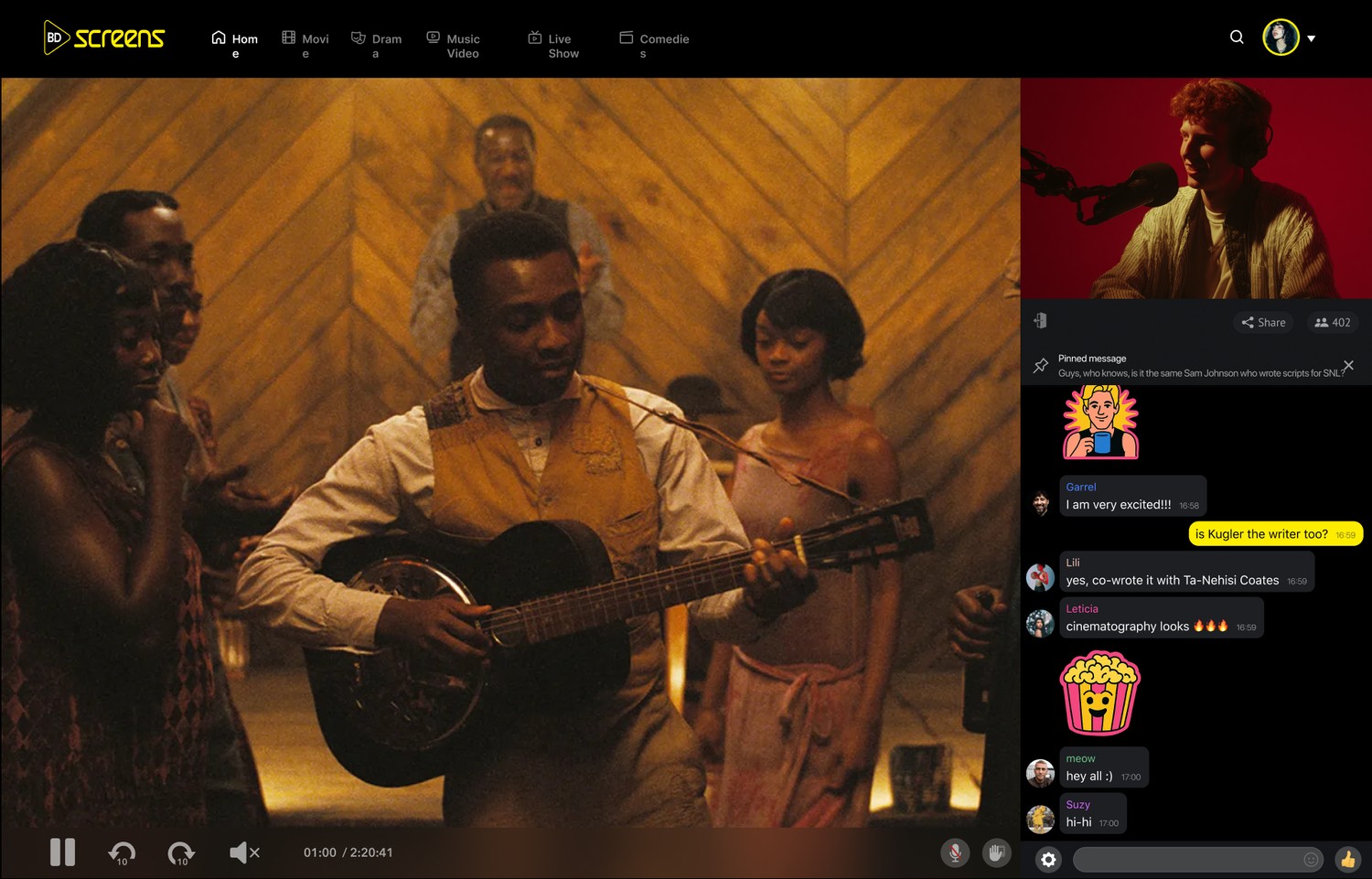View the 402 participants list
The width and height of the screenshot is (1372, 879).
[1332, 322]
